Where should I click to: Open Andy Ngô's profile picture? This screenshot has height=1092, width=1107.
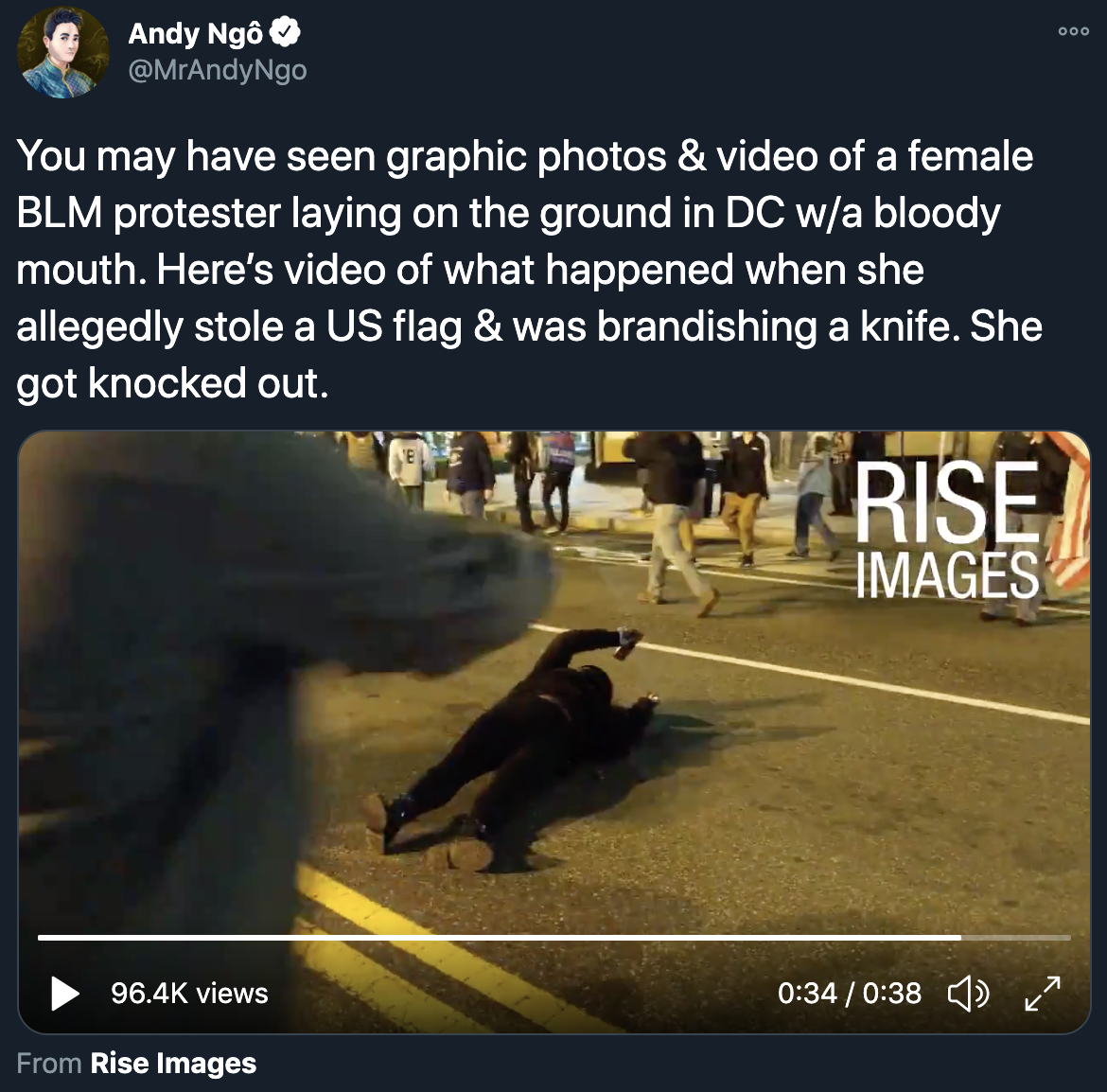click(62, 53)
